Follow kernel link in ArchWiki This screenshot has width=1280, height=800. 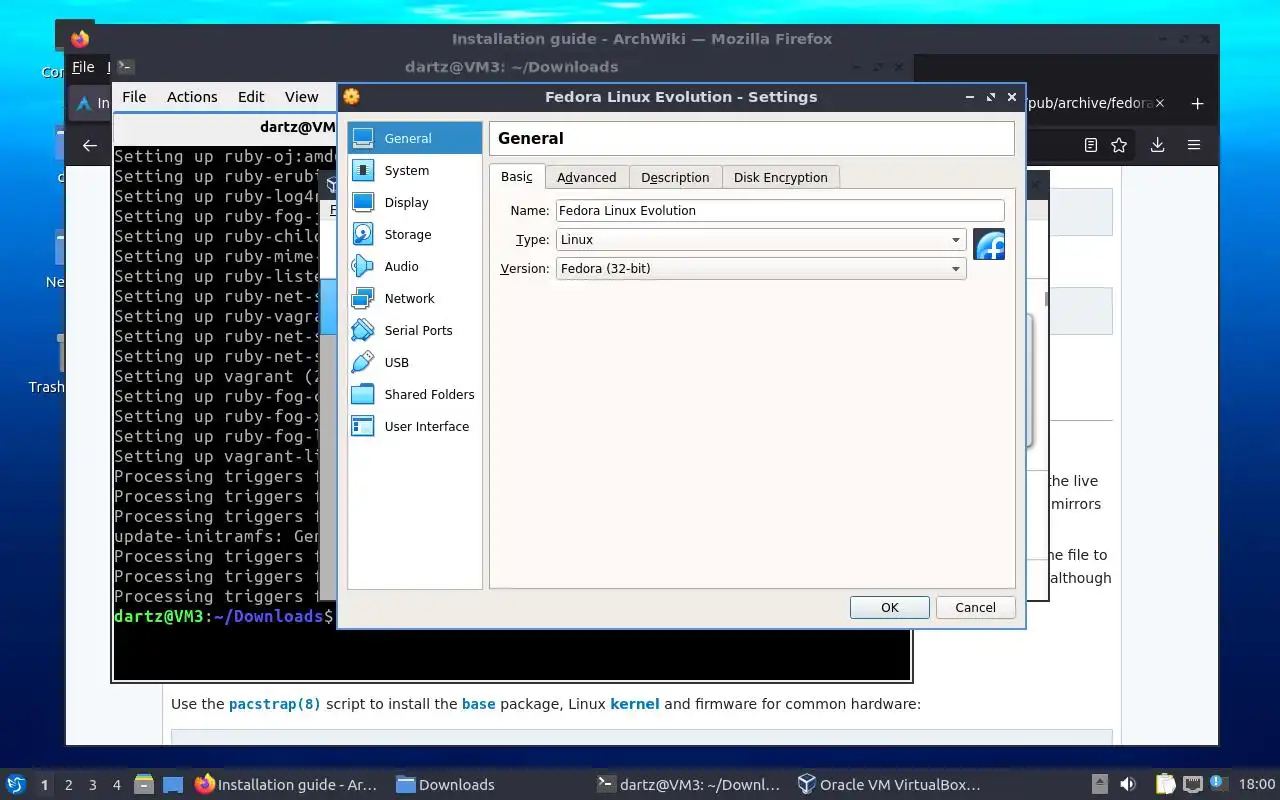tap(635, 704)
